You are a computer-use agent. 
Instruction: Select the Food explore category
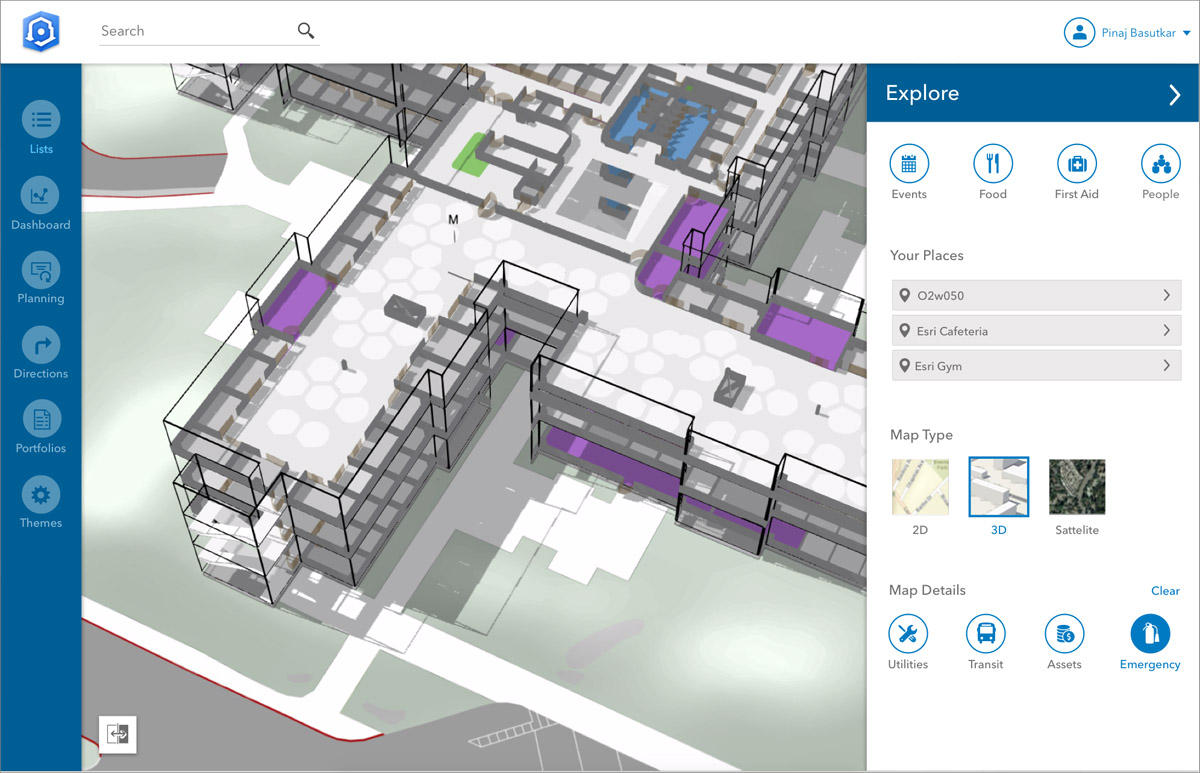coord(993,163)
